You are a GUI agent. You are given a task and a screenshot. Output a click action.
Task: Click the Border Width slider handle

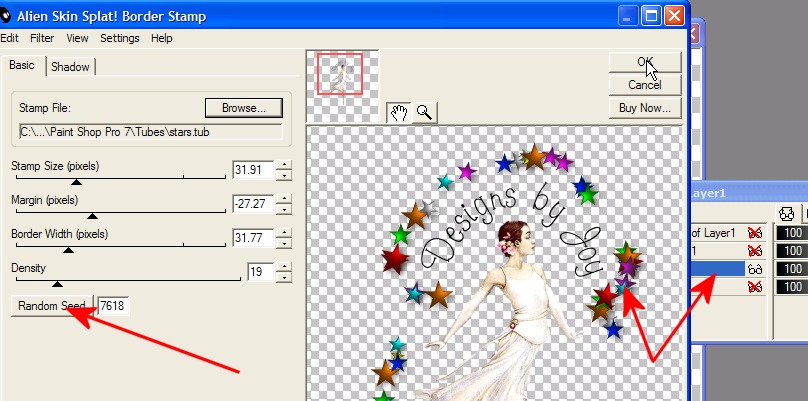pos(68,249)
